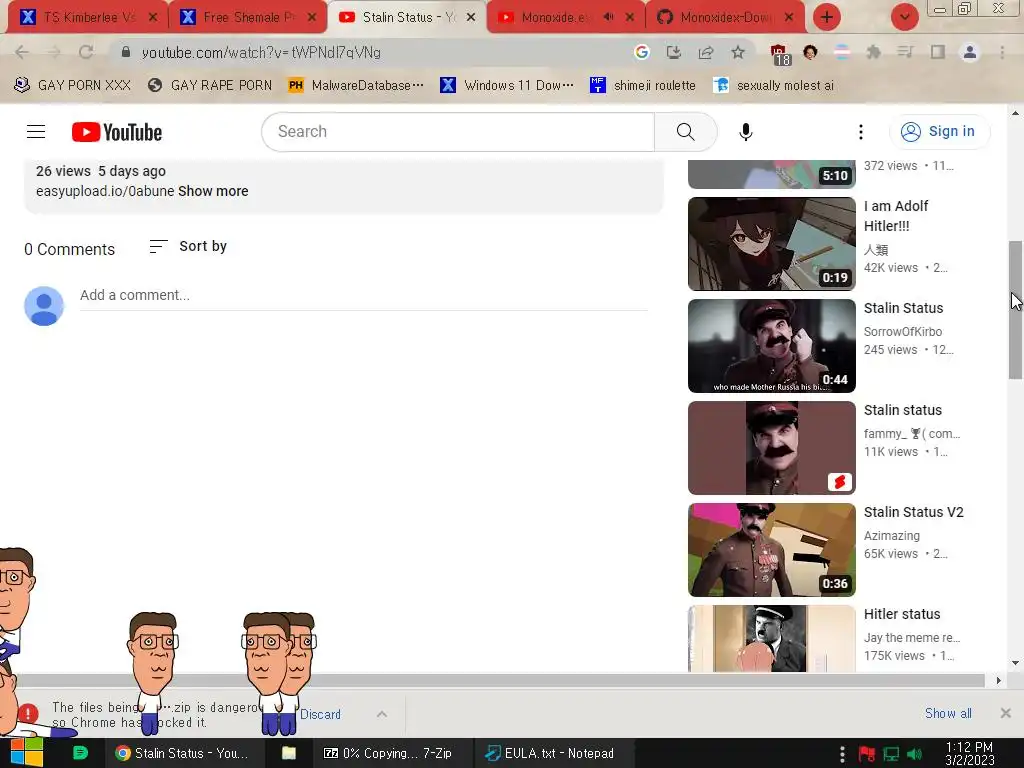Click the install app icon in address bar
The width and height of the screenshot is (1024, 768).
click(x=673, y=52)
